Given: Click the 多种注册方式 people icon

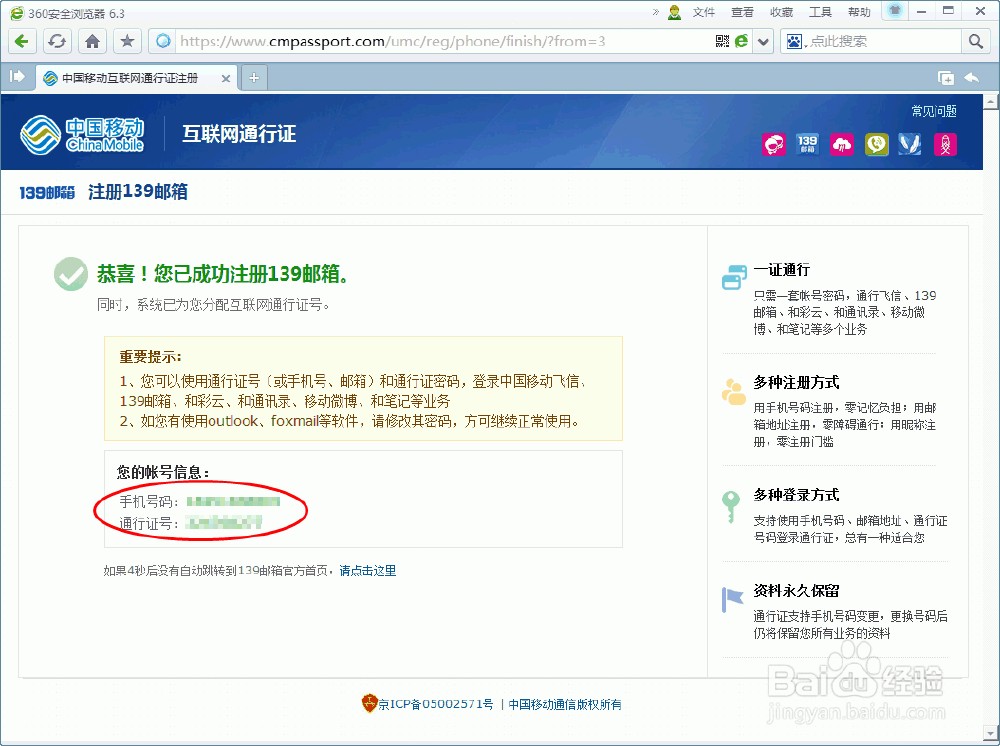Looking at the screenshot, I should (733, 391).
